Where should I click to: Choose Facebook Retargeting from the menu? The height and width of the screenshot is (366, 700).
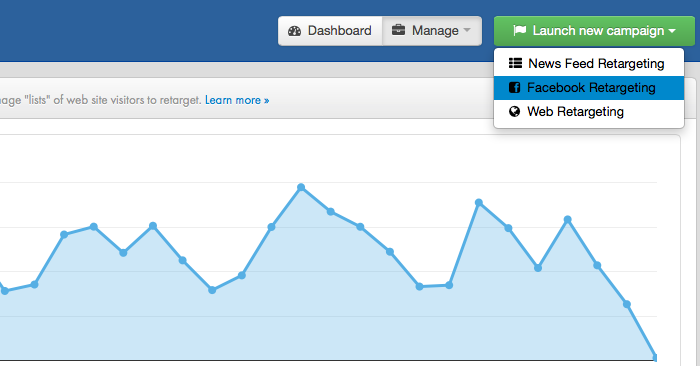coord(589,87)
